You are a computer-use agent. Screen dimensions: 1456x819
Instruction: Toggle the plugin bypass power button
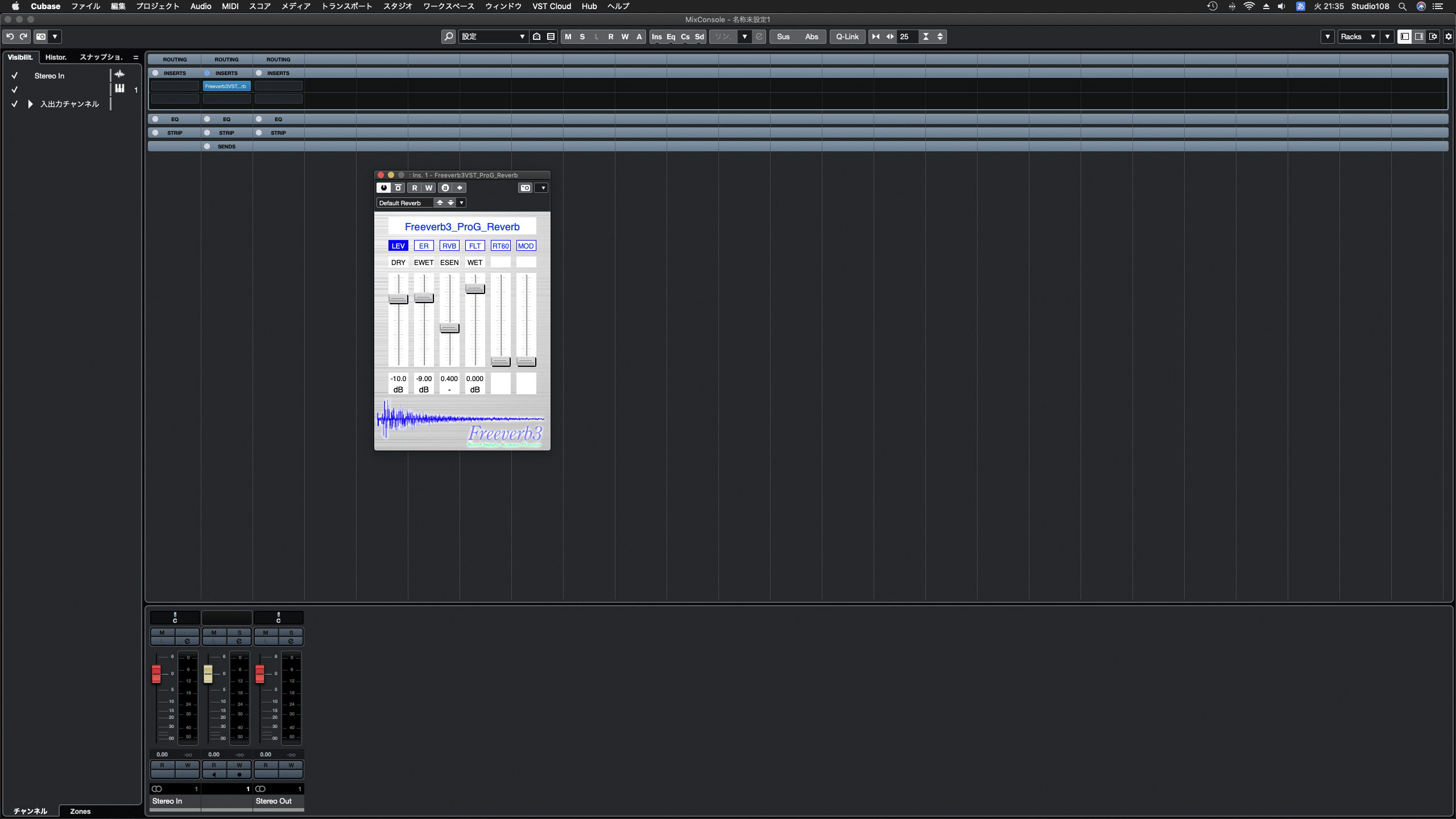pyautogui.click(x=383, y=188)
